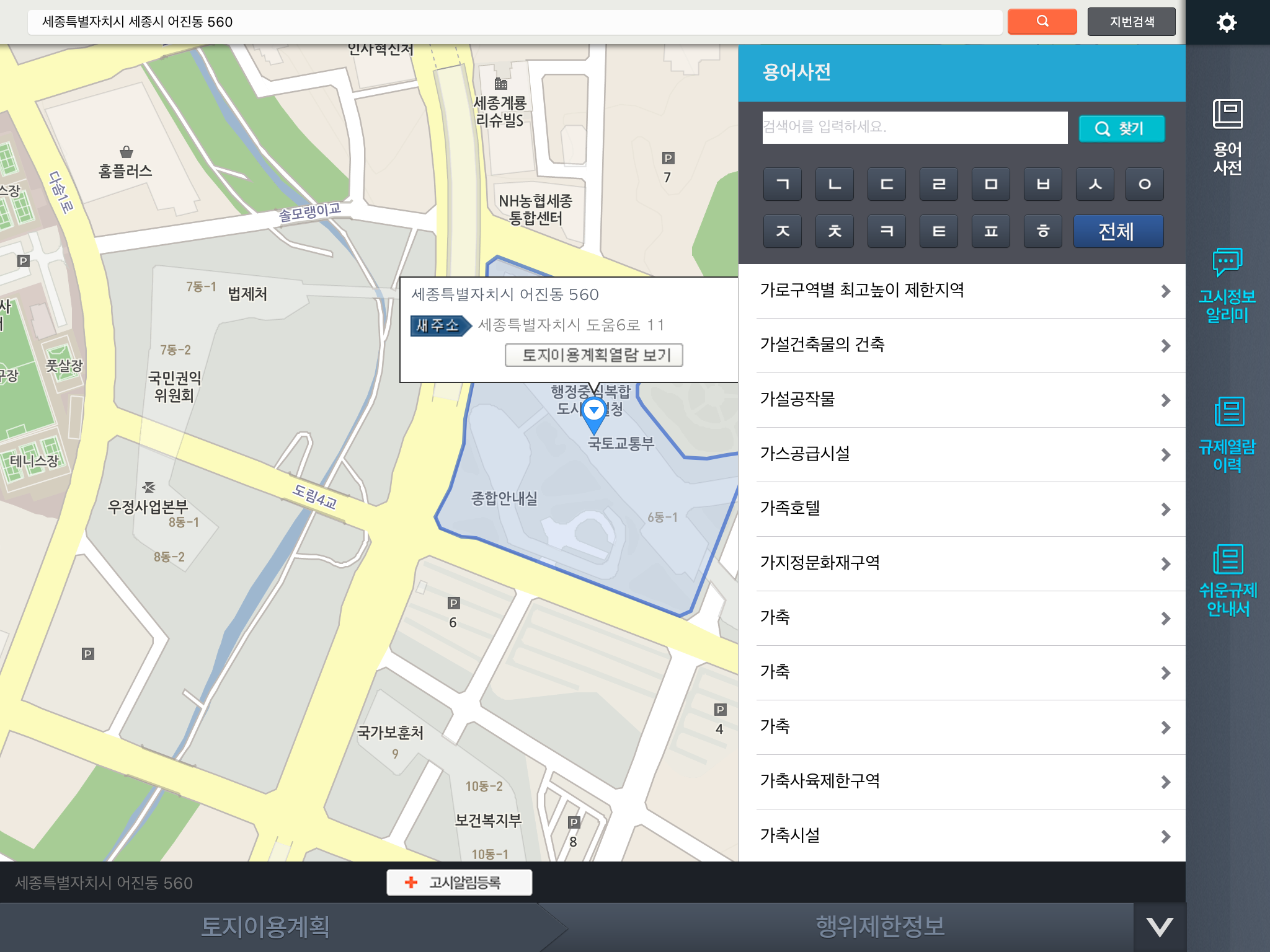Collapse the bottom panel with the down chevron
Image resolution: width=1270 pixels, height=952 pixels.
(x=1160, y=927)
